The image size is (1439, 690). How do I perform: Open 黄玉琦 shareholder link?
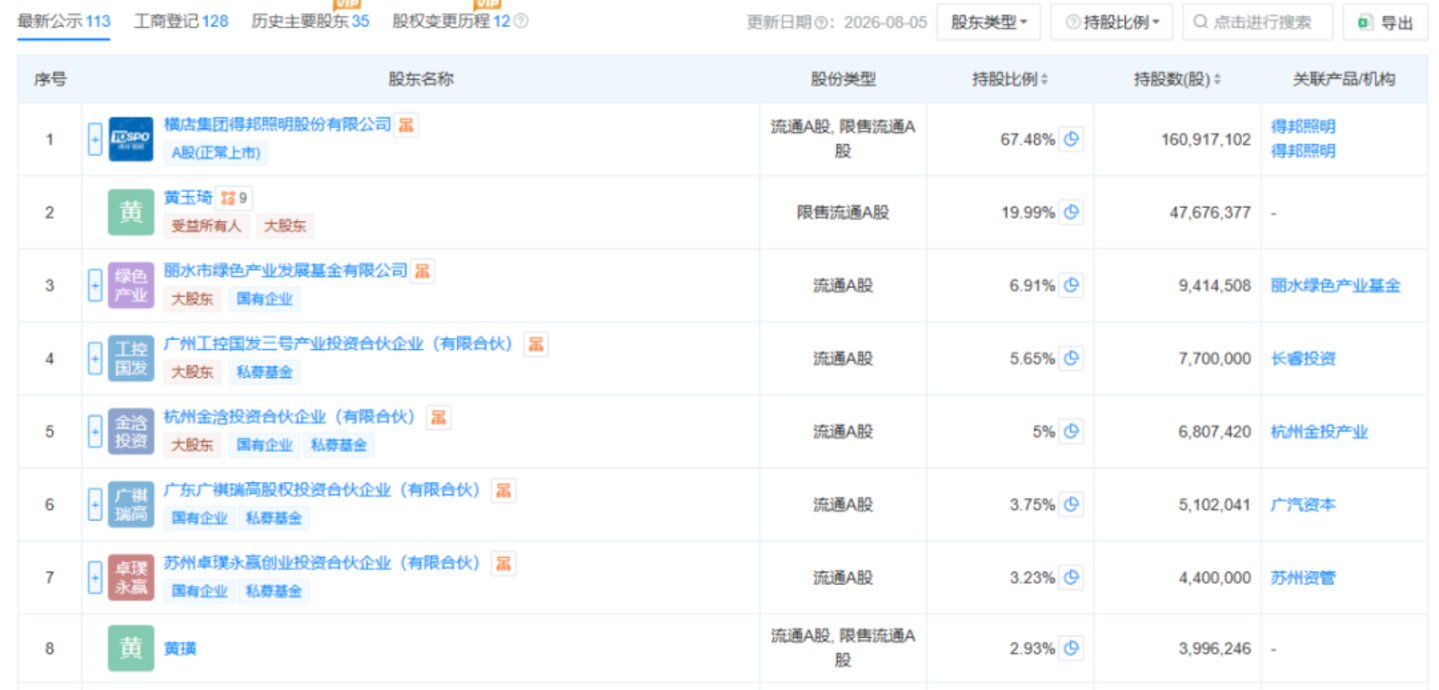188,198
